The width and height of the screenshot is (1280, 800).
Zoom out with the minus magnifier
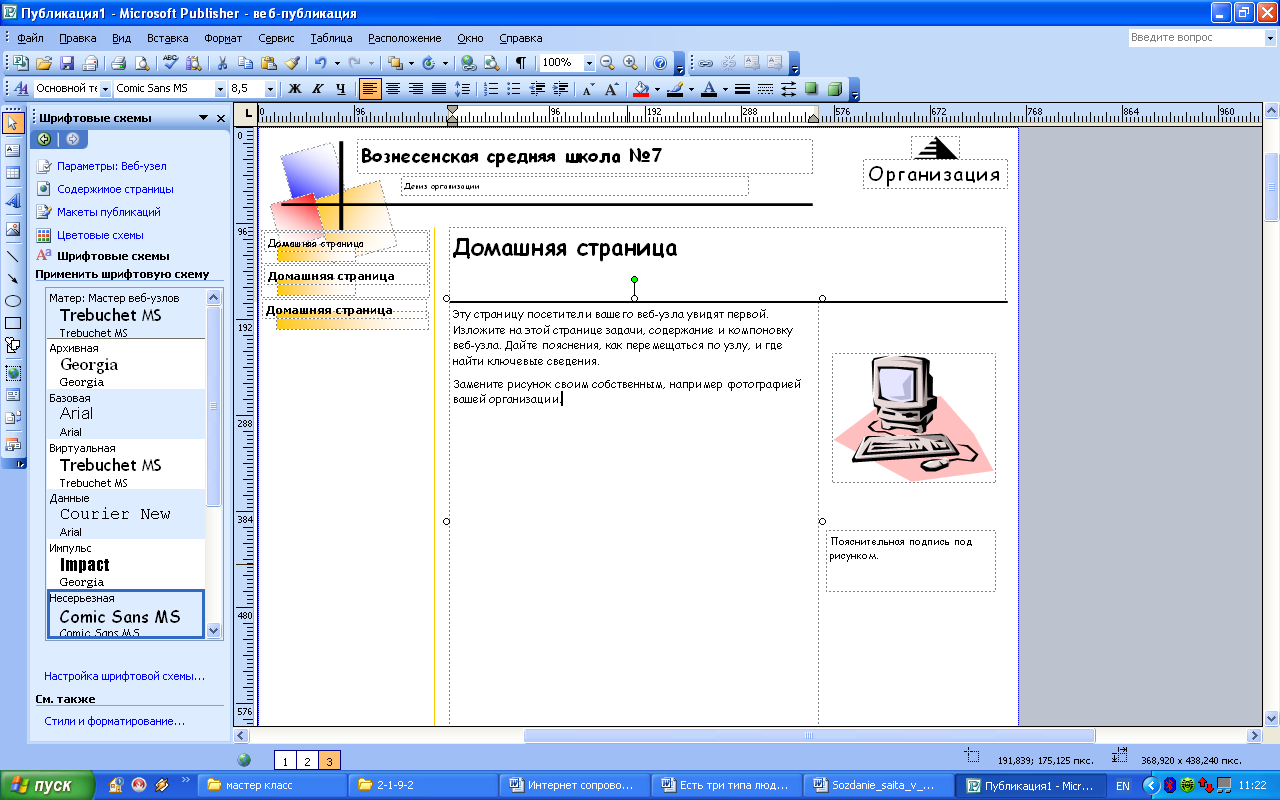click(607, 62)
